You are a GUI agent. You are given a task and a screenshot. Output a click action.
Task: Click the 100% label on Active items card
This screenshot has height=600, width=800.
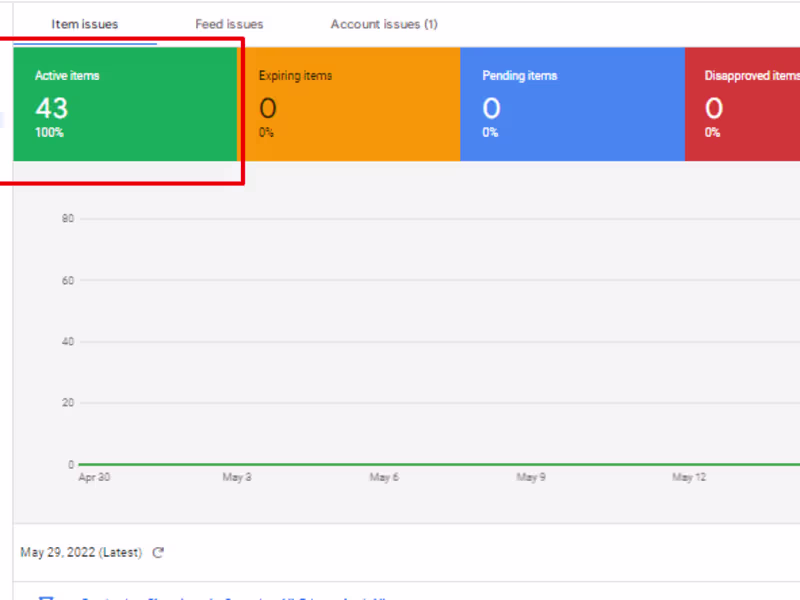(49, 132)
